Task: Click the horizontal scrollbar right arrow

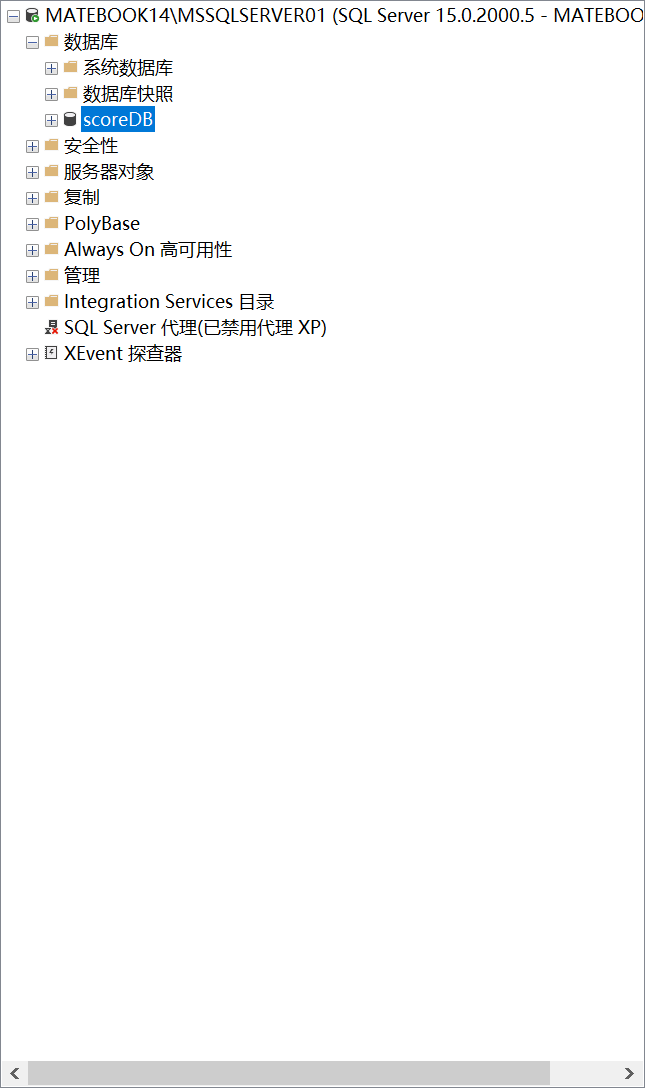Action: pyautogui.click(x=629, y=1073)
